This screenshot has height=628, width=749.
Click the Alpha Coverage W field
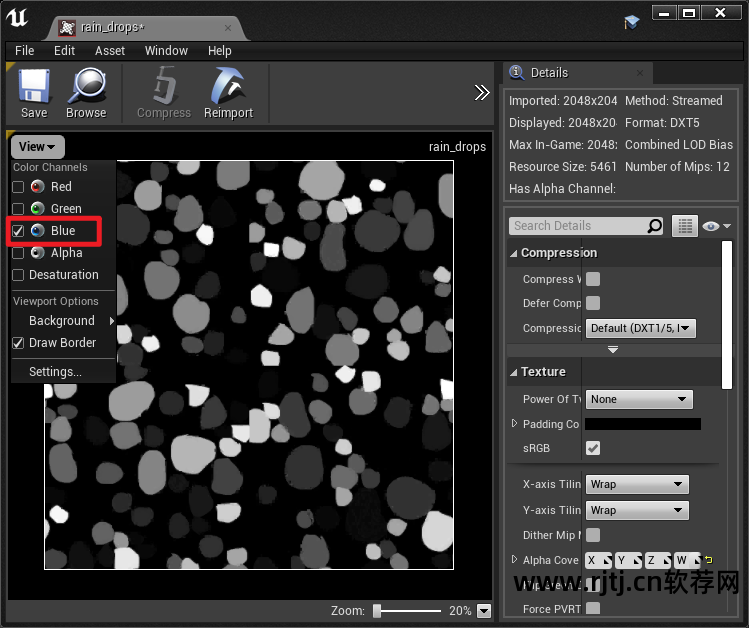(x=687, y=560)
